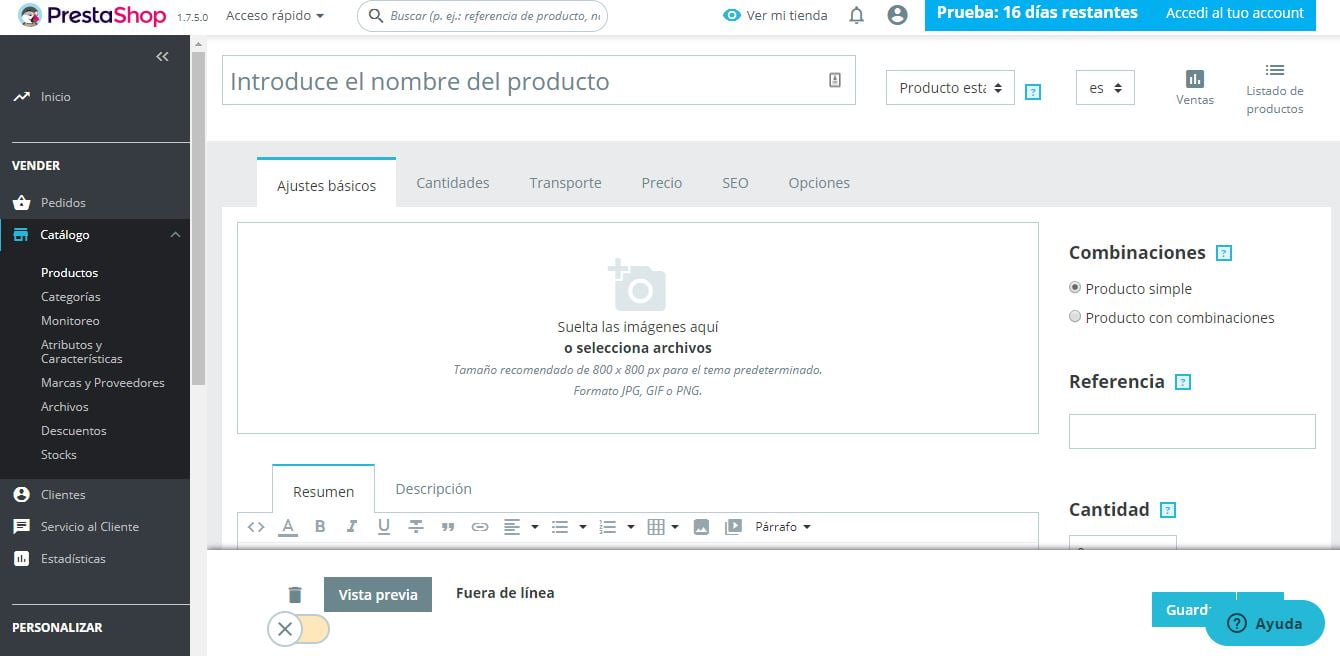Toggle bold formatting in the summary editor

pyautogui.click(x=320, y=526)
